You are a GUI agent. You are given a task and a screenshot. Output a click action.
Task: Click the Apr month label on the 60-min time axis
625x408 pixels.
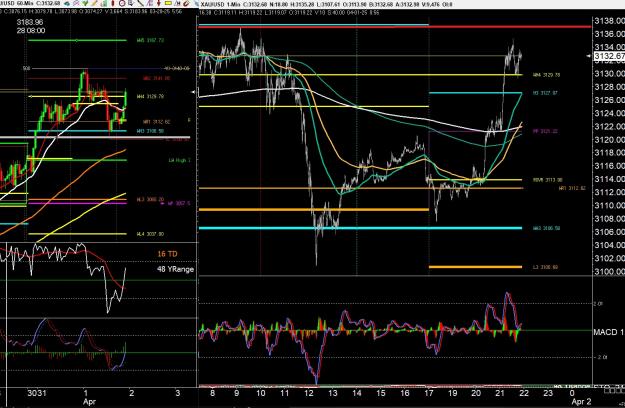pos(89,402)
